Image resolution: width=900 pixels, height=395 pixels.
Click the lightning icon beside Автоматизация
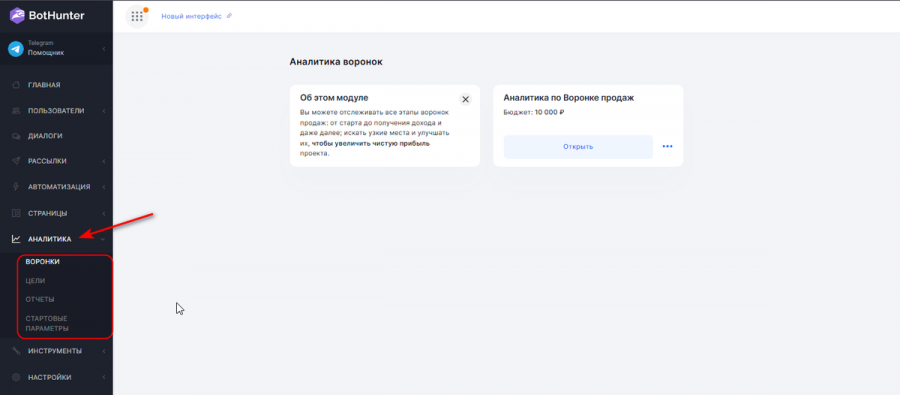point(16,187)
